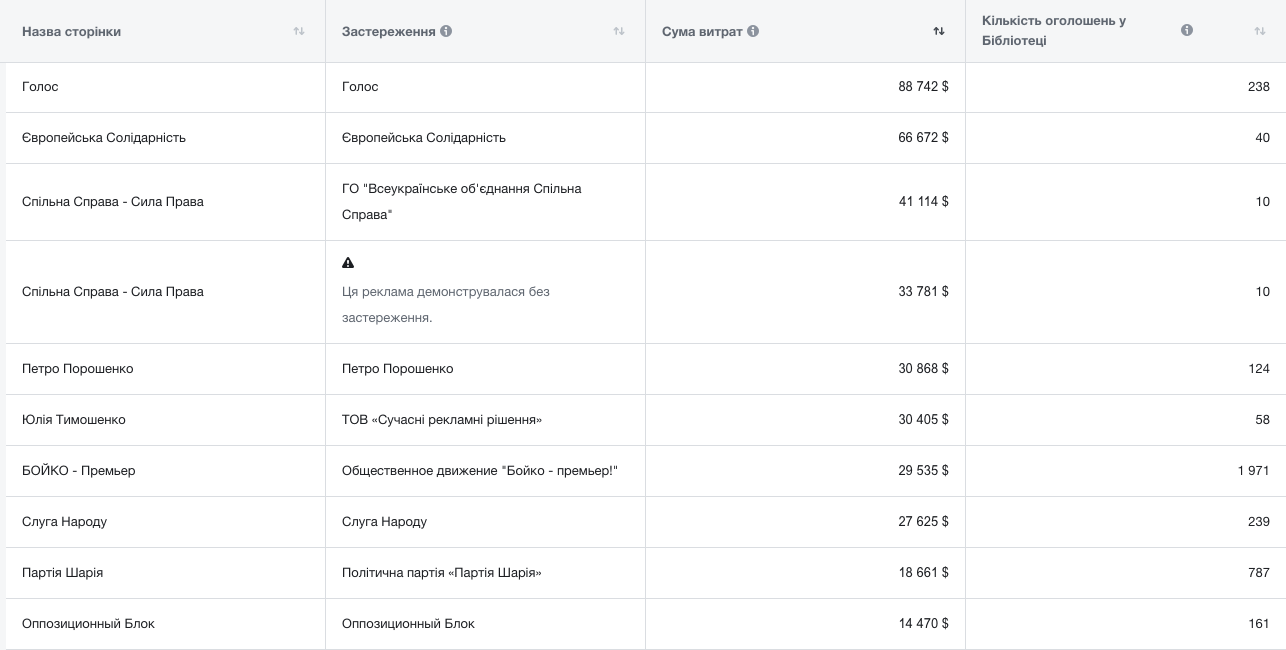1286x650 pixels.
Task: Click Партія Шарія page name
Action: tap(62, 573)
